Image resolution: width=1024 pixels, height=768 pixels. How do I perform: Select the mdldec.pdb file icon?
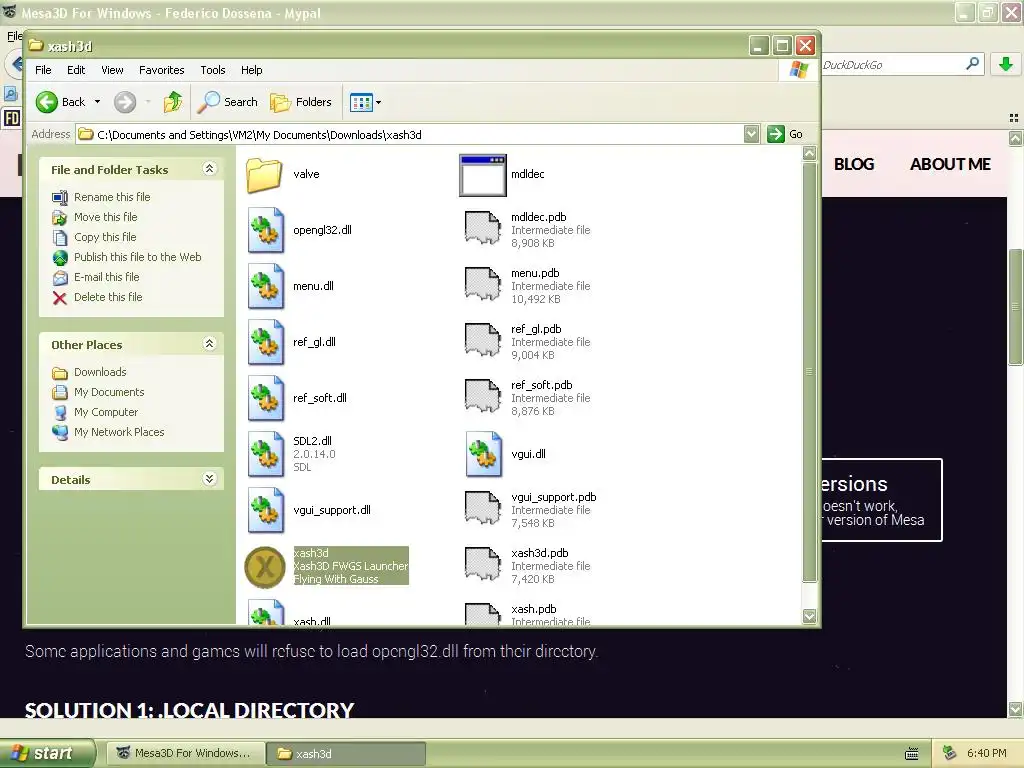(x=483, y=227)
